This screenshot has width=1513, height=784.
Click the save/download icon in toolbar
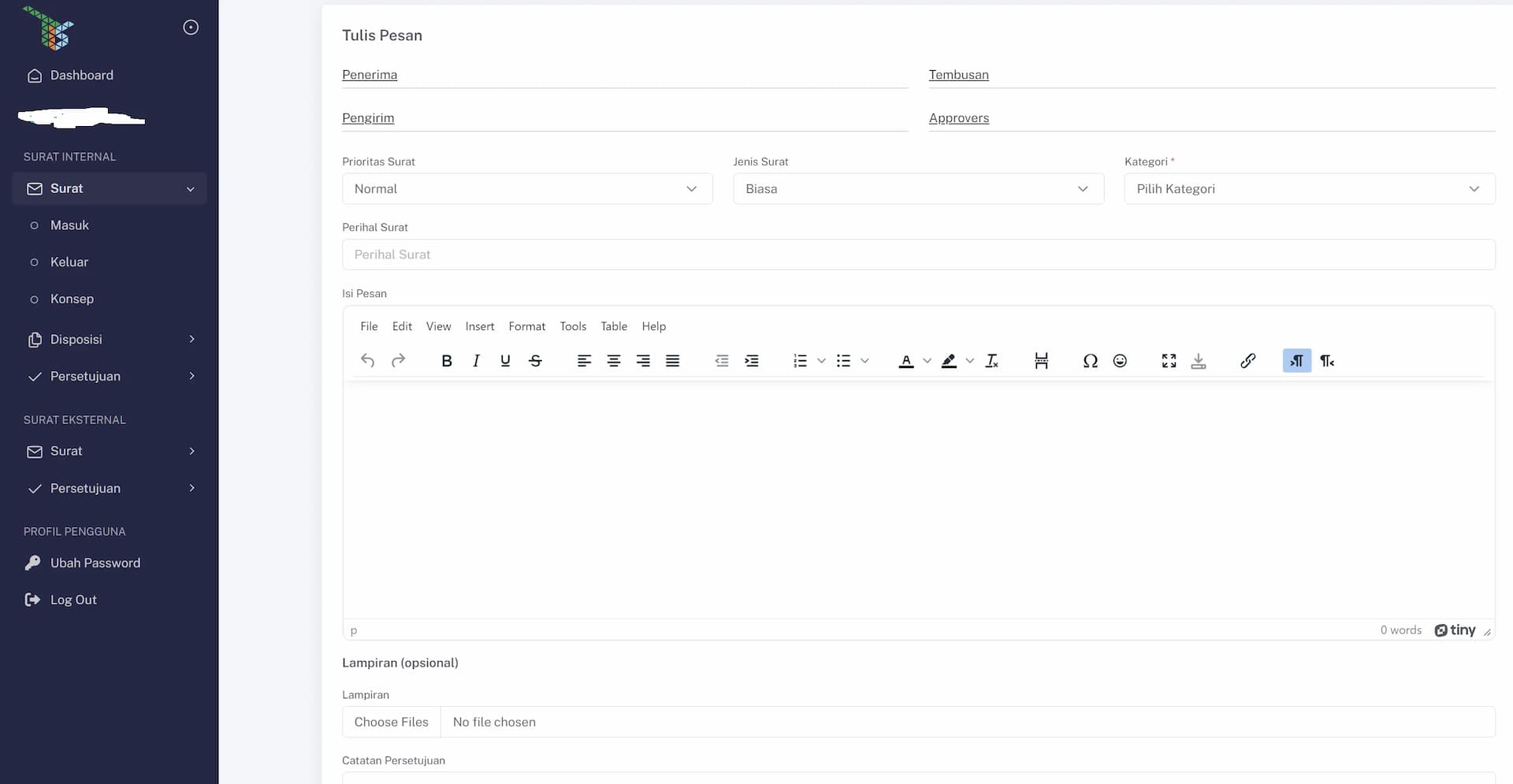pos(1199,361)
